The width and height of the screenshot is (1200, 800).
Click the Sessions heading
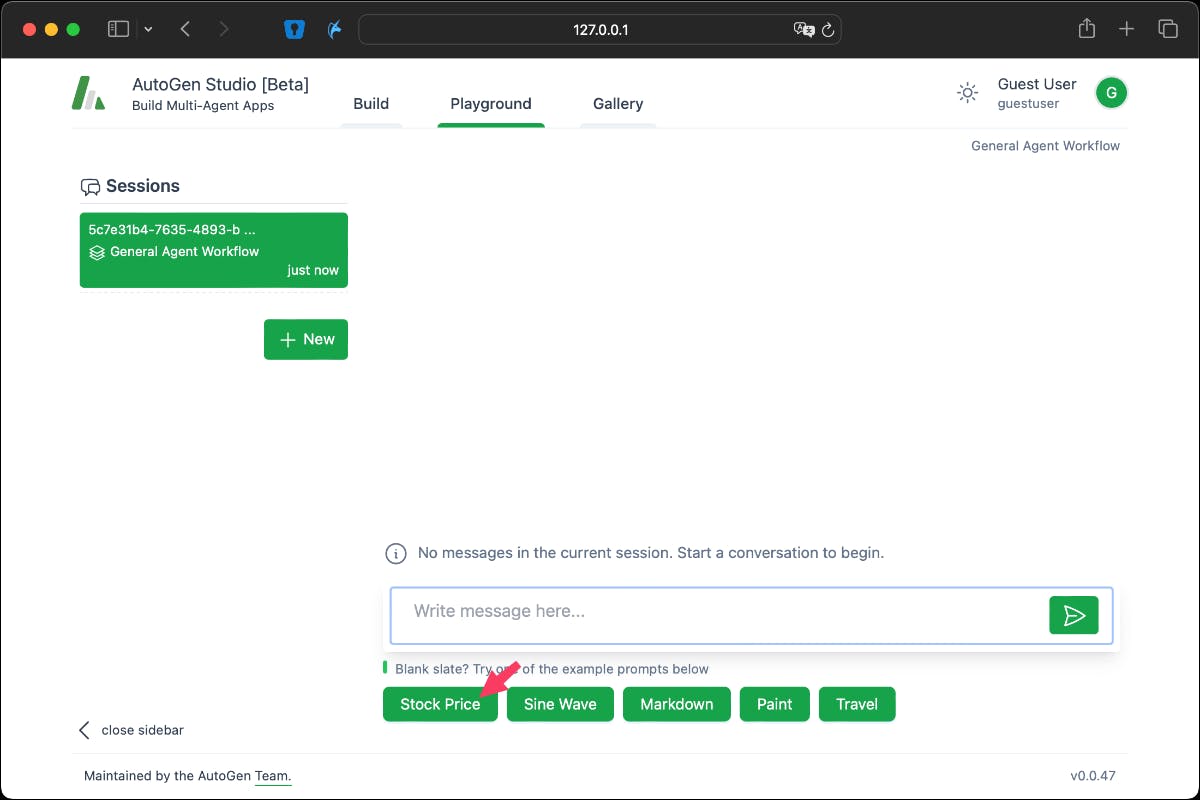(x=143, y=186)
